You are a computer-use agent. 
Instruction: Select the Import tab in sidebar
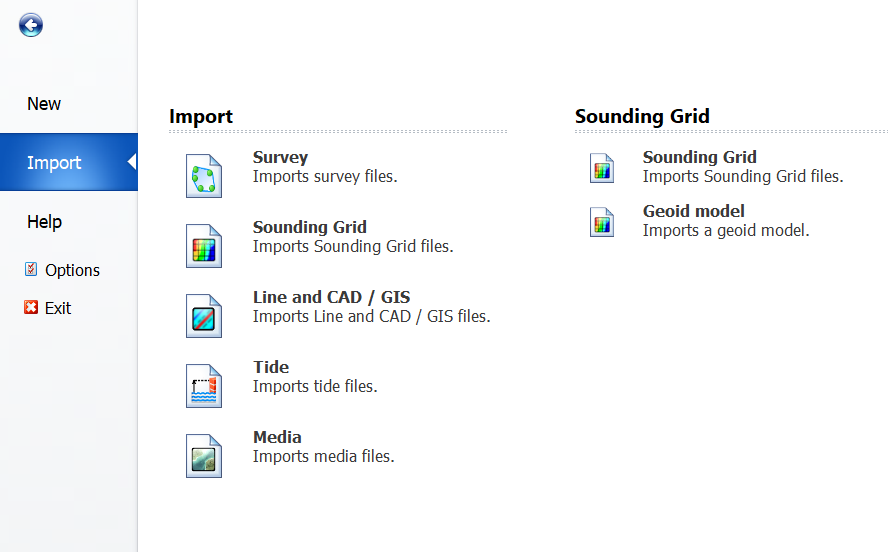coord(55,163)
